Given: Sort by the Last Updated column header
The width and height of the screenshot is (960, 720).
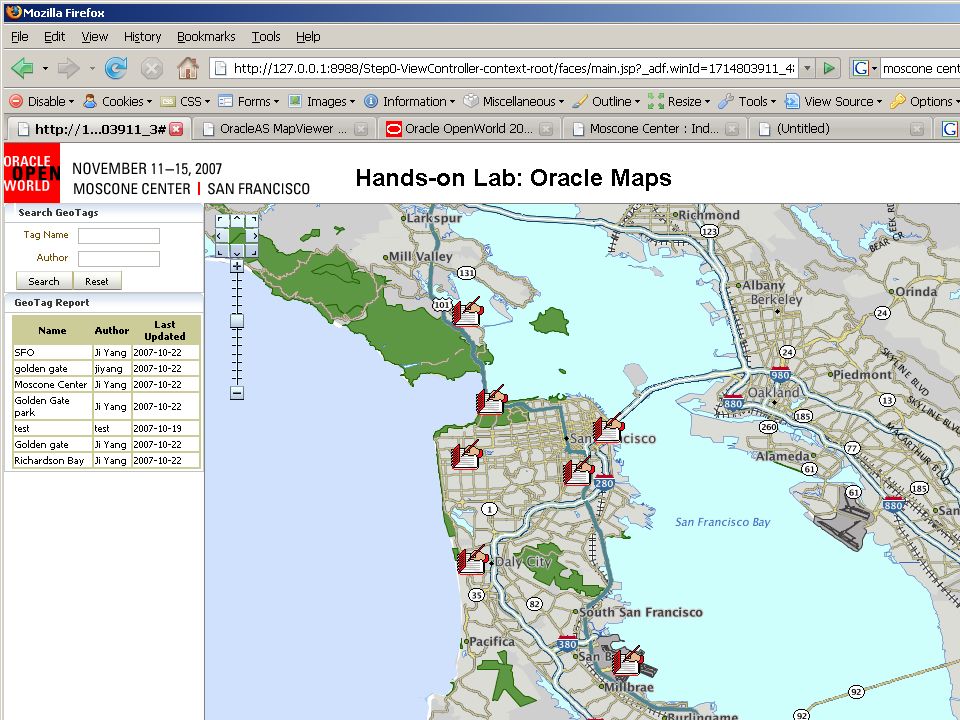Looking at the screenshot, I should pos(165,331).
